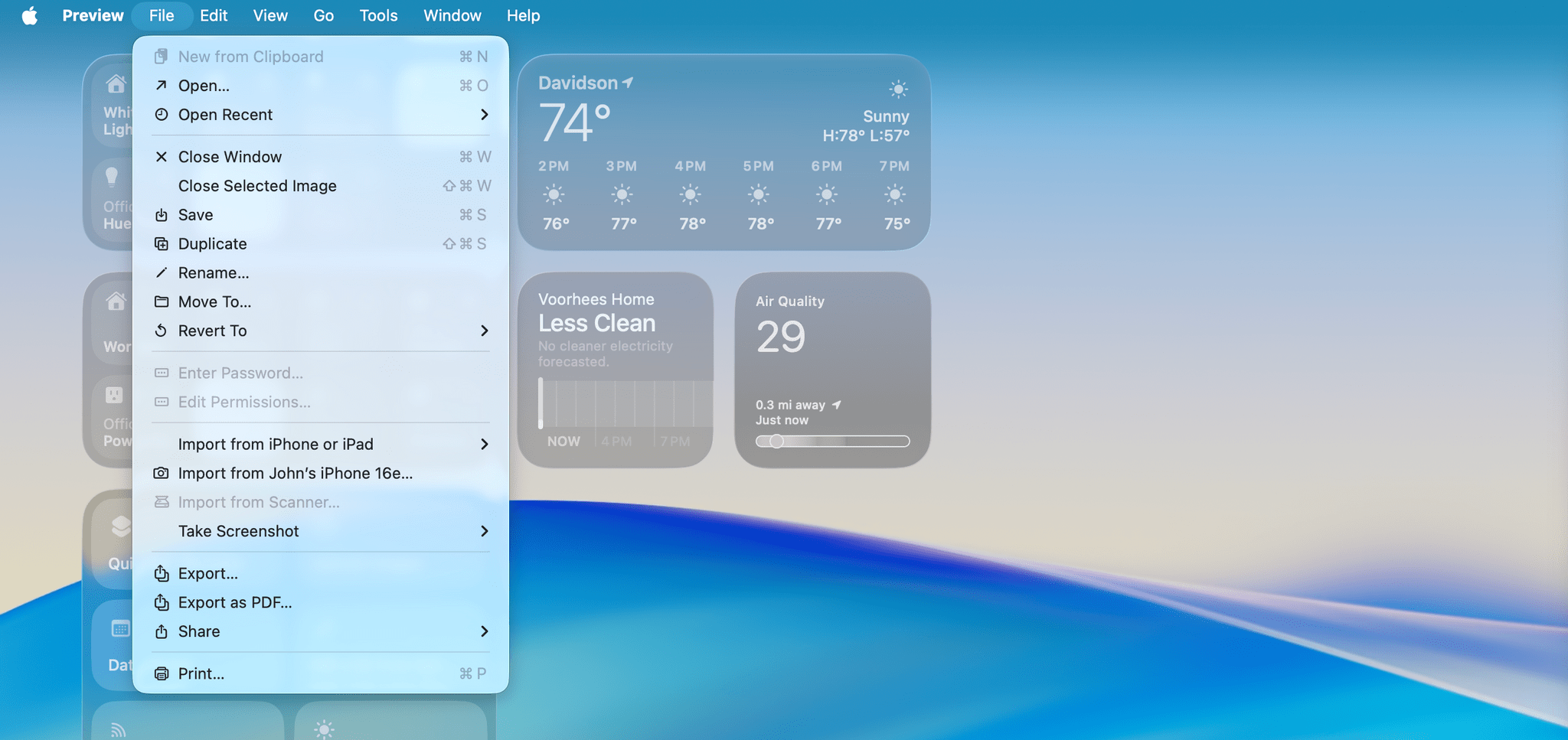Click the Share icon
The image size is (1568, 740).
pyautogui.click(x=162, y=631)
